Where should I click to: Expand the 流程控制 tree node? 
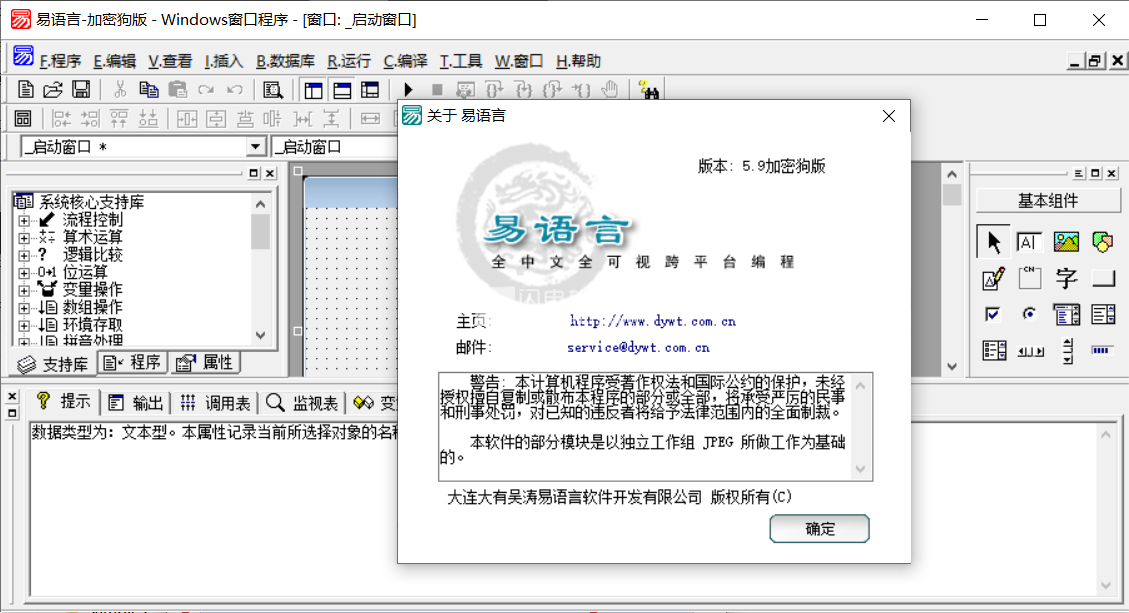coord(24,220)
